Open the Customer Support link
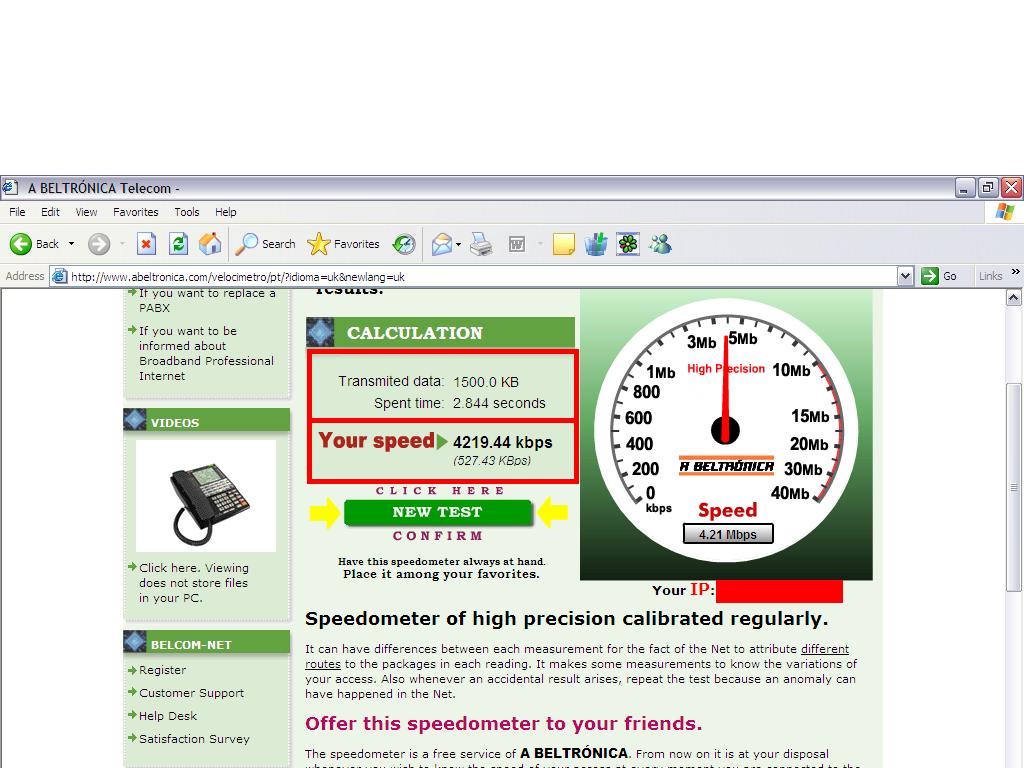Screen dimensions: 1024x768 191,693
